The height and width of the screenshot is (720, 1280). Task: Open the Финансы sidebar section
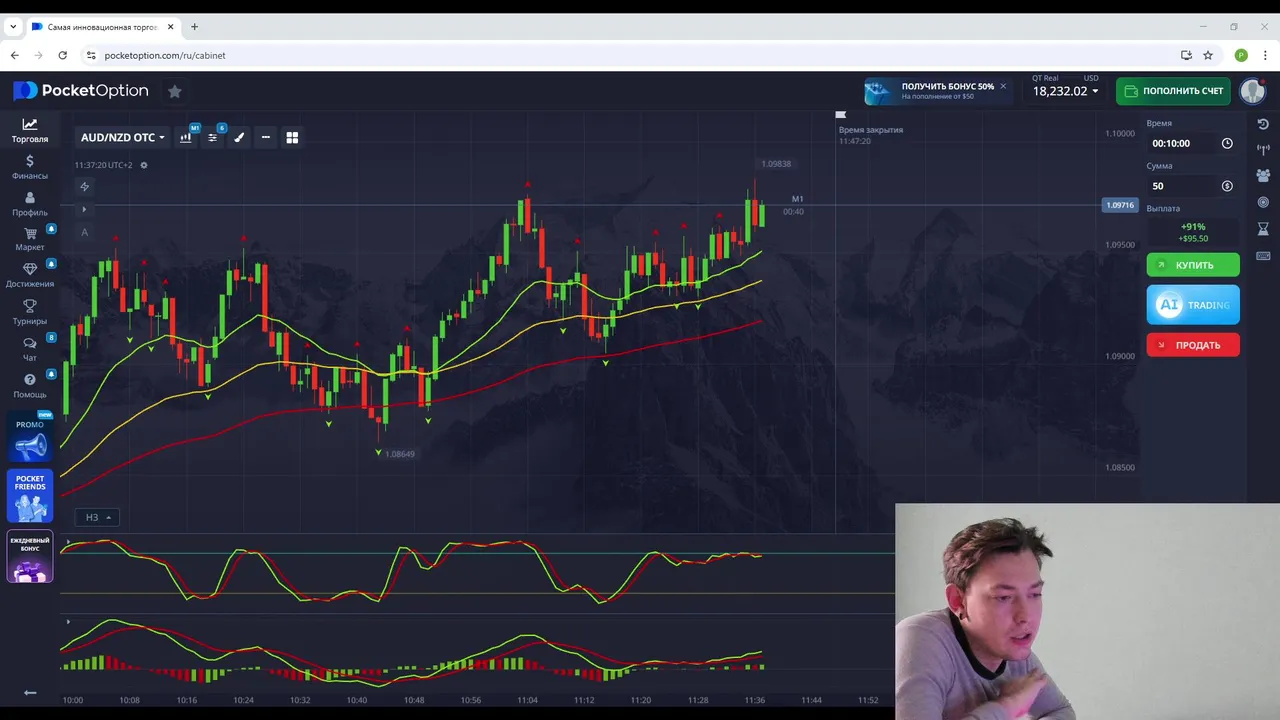click(30, 167)
